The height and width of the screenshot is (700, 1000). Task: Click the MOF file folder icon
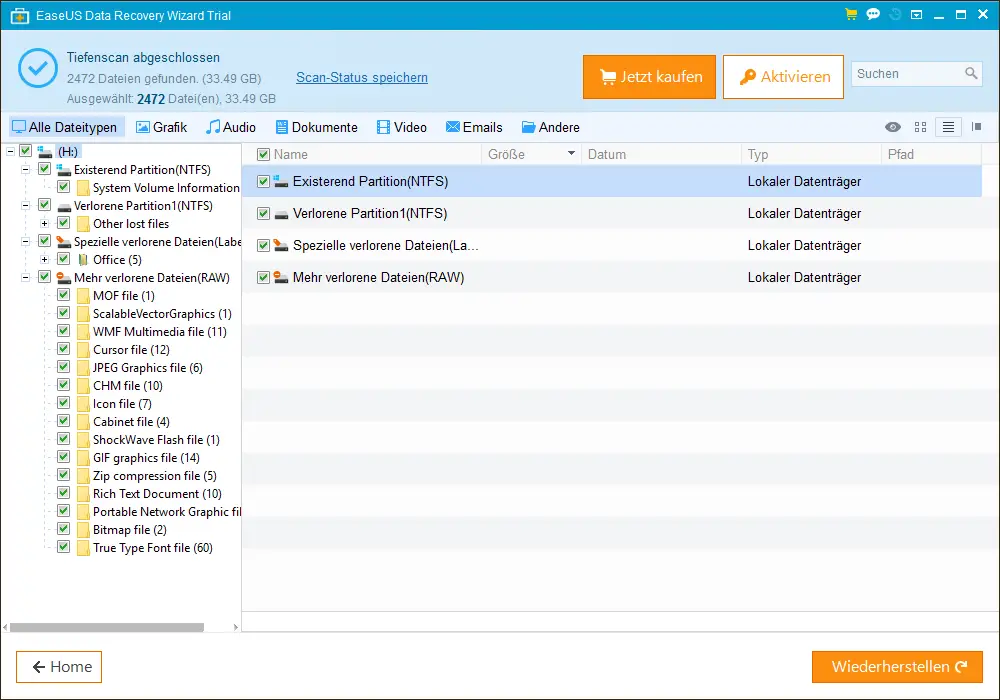pos(83,296)
